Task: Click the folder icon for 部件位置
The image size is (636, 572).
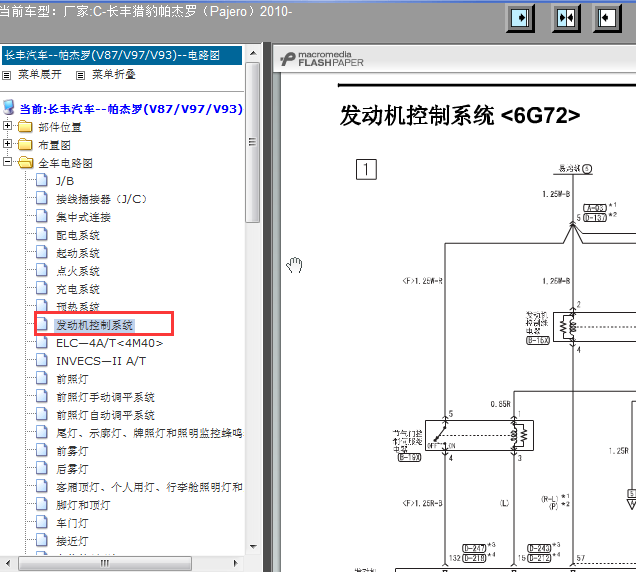Action: (25, 127)
